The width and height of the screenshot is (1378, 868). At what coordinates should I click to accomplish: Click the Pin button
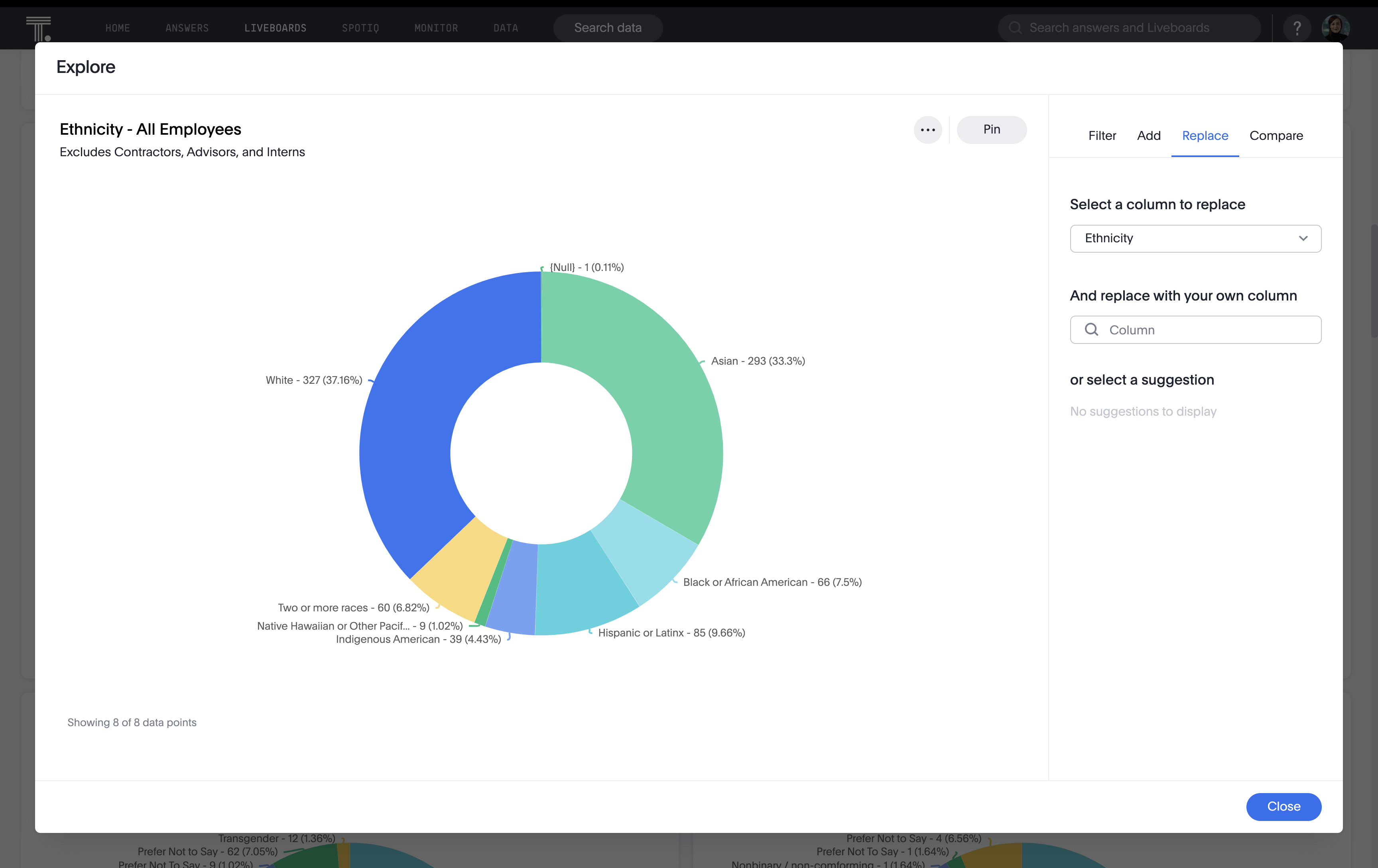[x=991, y=130]
